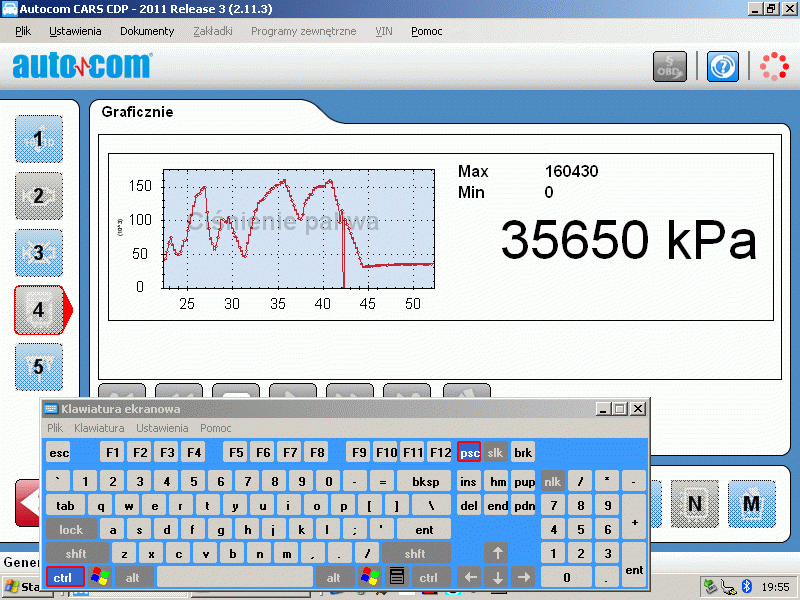This screenshot has width=800, height=600.
Task: Click the ent key next to apostrophe
Action: tap(424, 530)
